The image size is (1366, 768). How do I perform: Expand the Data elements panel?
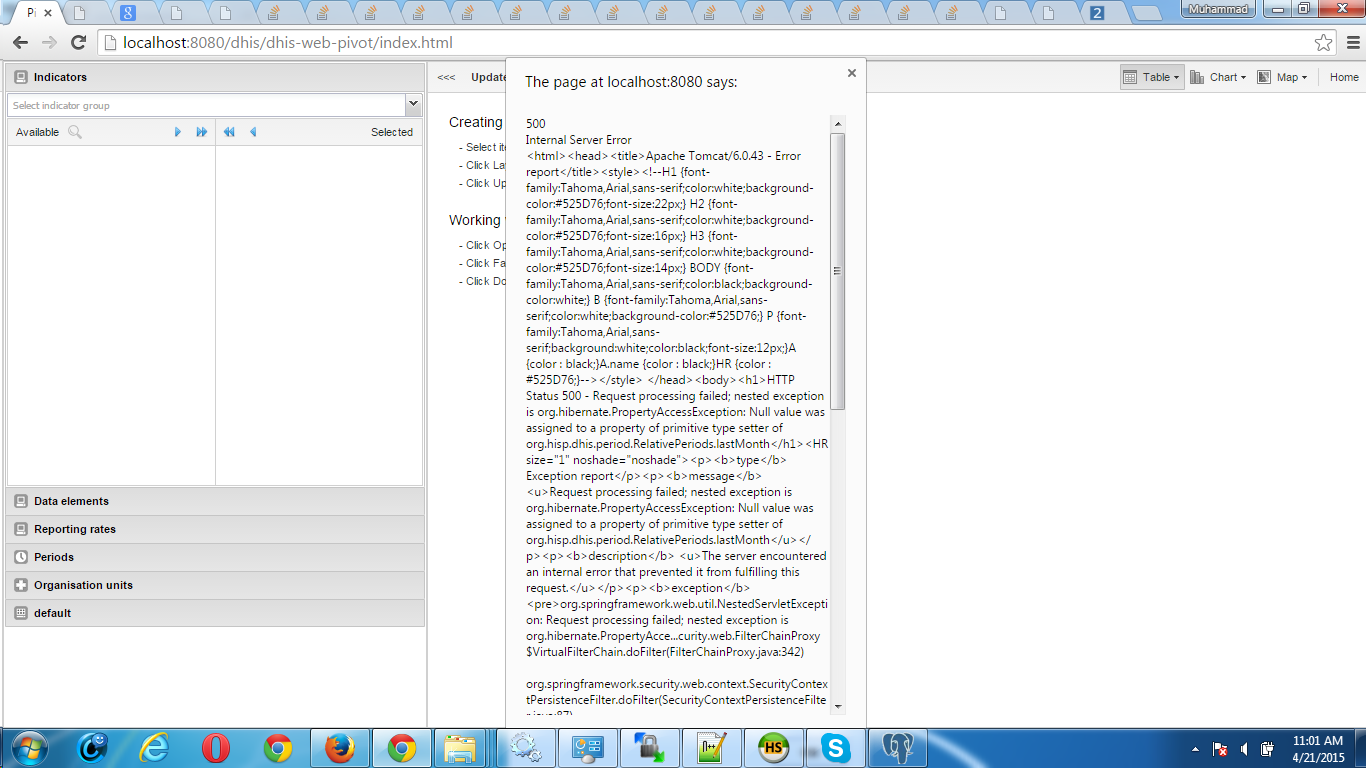pos(215,501)
